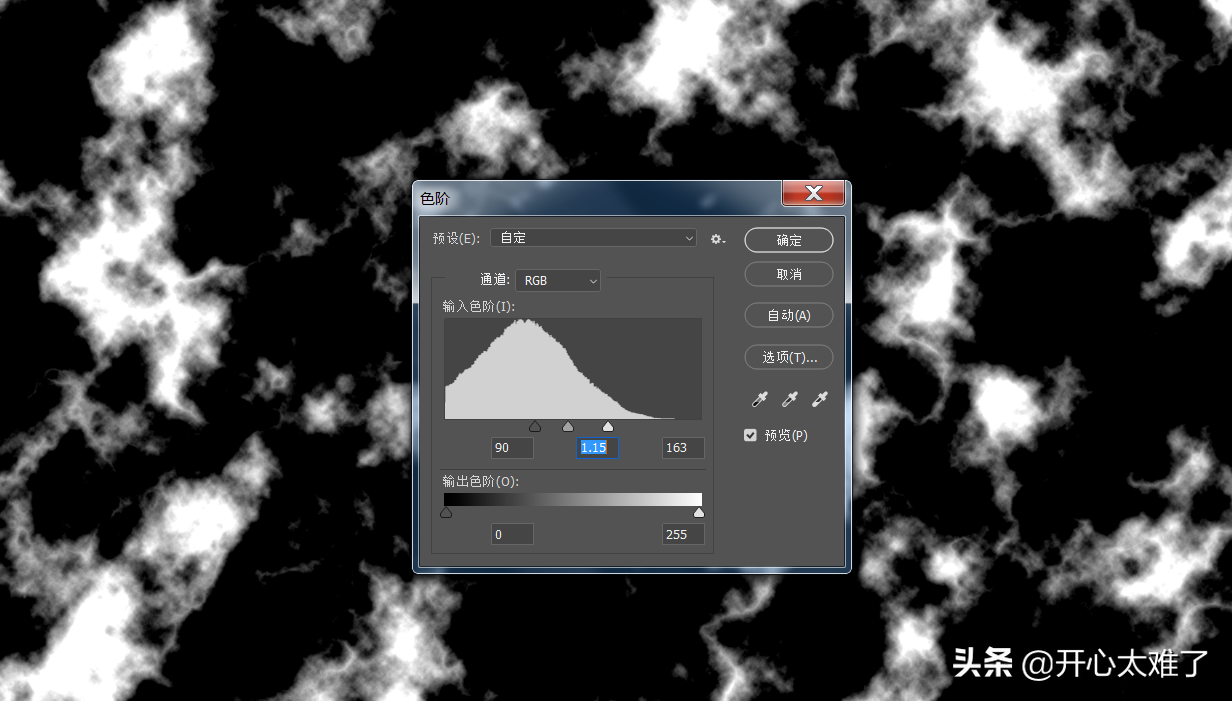
Task: Click the output white slider handle
Action: tap(699, 513)
